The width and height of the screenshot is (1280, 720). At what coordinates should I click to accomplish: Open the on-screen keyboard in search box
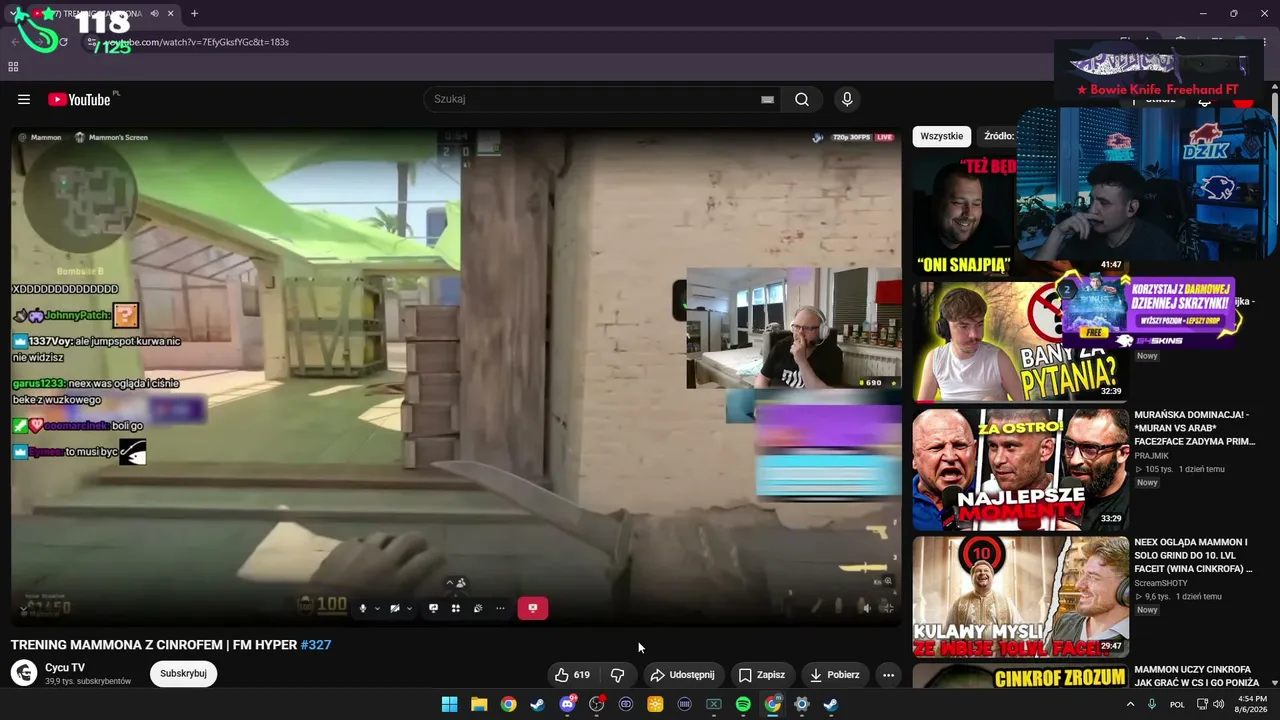[x=767, y=99]
